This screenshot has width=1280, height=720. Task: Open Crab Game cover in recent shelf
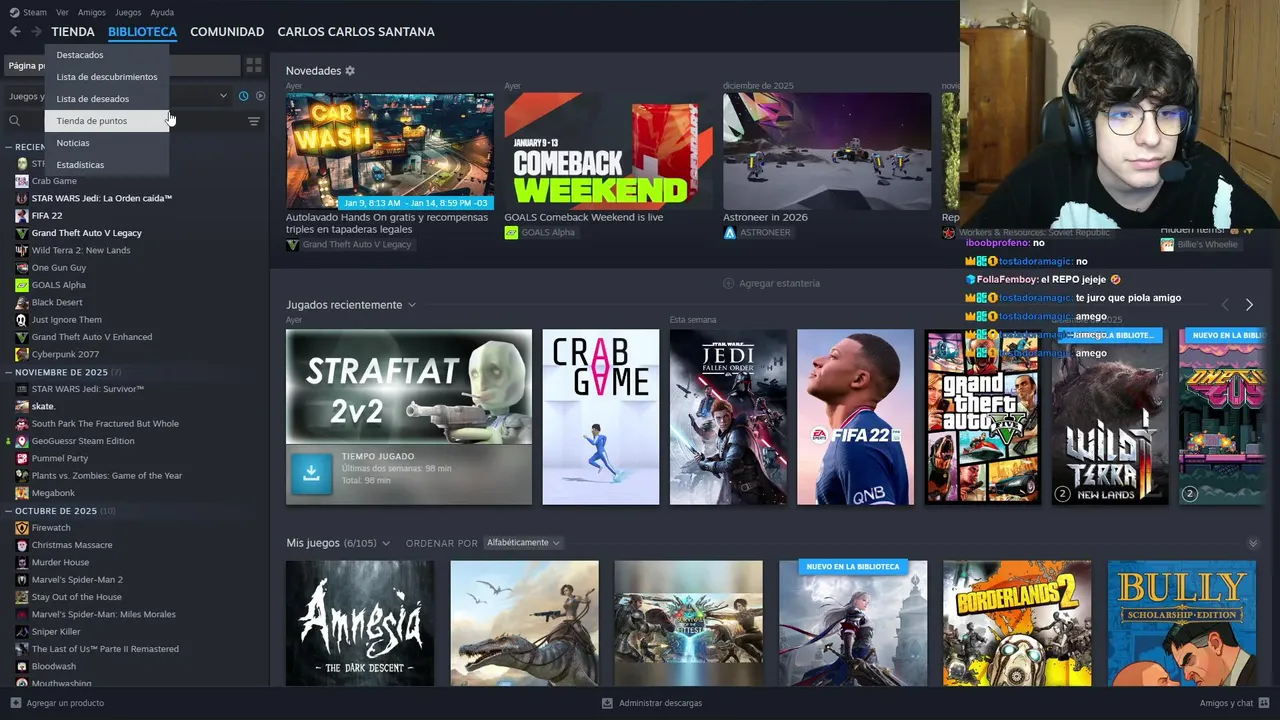click(601, 417)
